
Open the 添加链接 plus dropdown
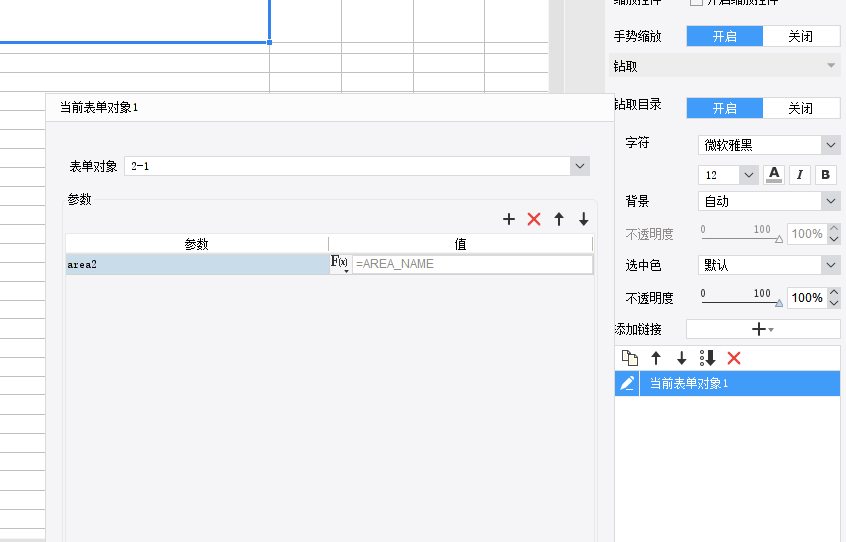point(763,329)
